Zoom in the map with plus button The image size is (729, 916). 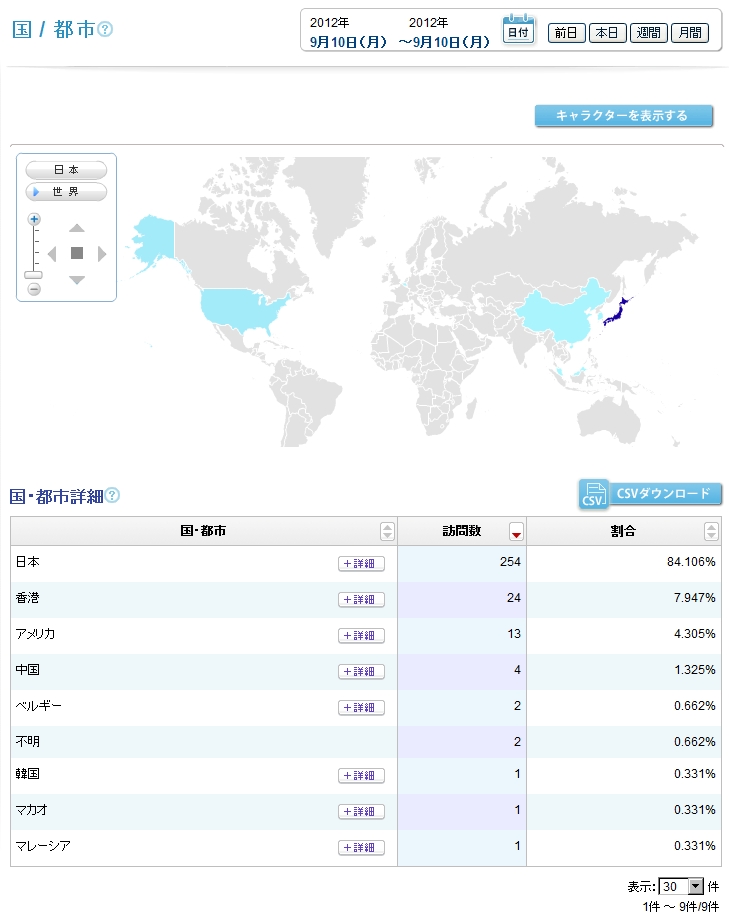coord(34,219)
